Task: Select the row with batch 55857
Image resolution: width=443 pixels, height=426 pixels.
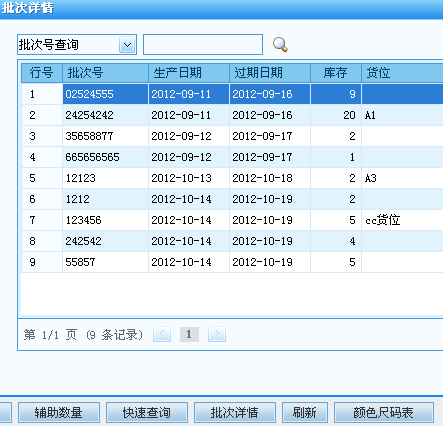Action: click(232, 262)
